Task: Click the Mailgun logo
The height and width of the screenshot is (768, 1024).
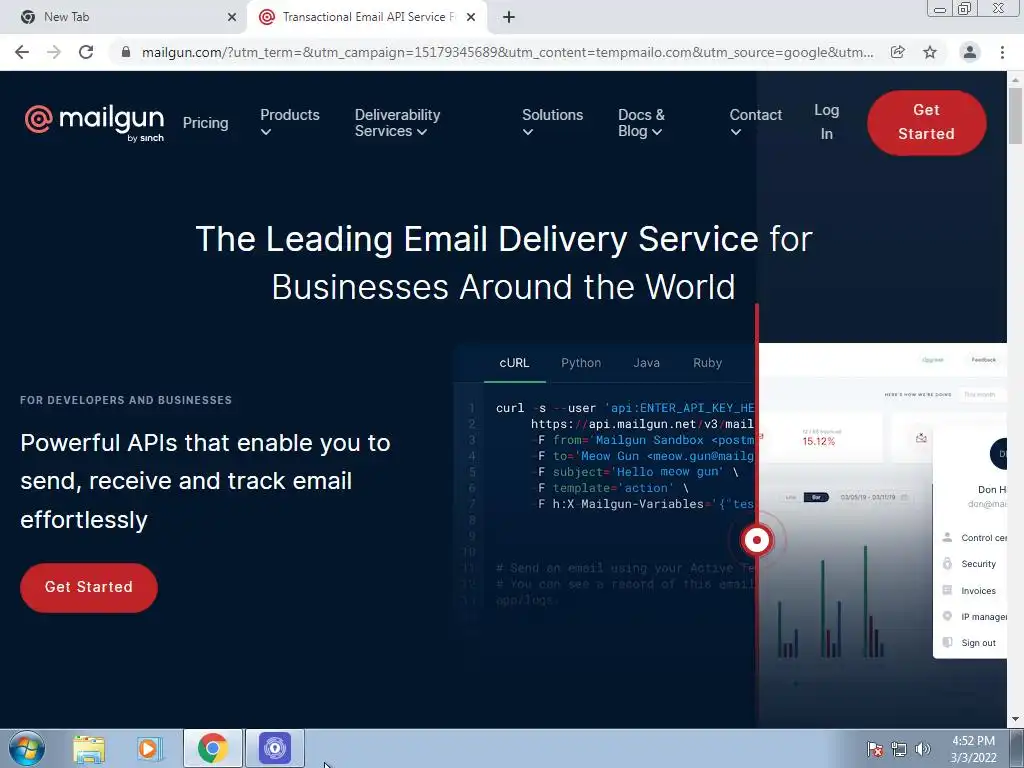Action: pyautogui.click(x=94, y=122)
